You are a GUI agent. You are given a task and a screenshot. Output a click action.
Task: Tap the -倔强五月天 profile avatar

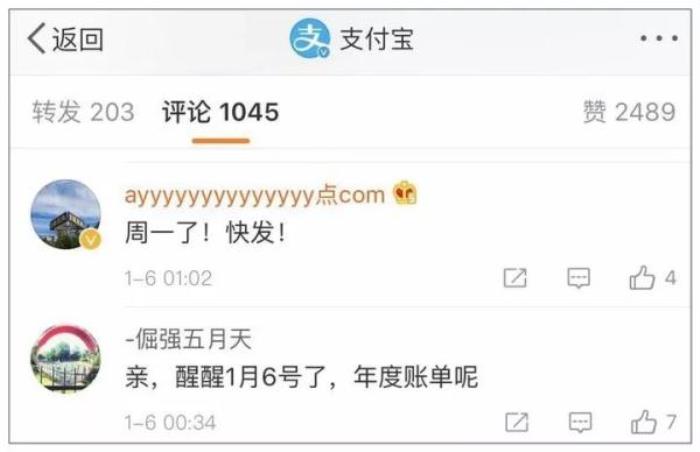click(66, 359)
